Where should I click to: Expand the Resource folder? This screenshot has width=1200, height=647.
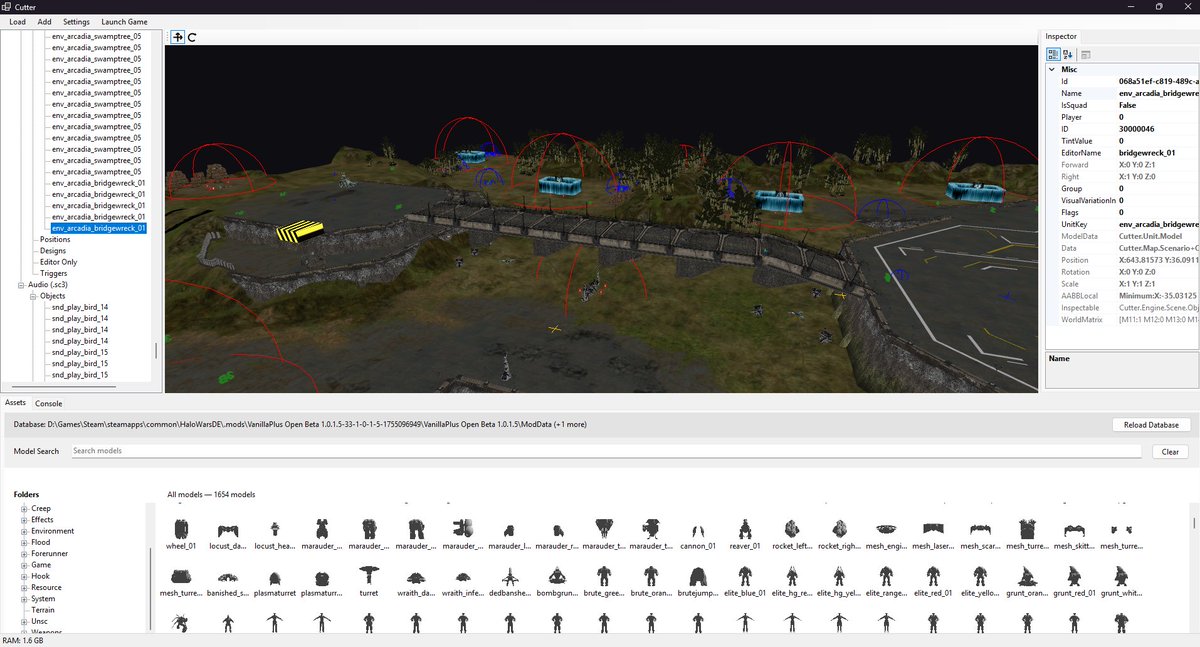tap(24, 587)
